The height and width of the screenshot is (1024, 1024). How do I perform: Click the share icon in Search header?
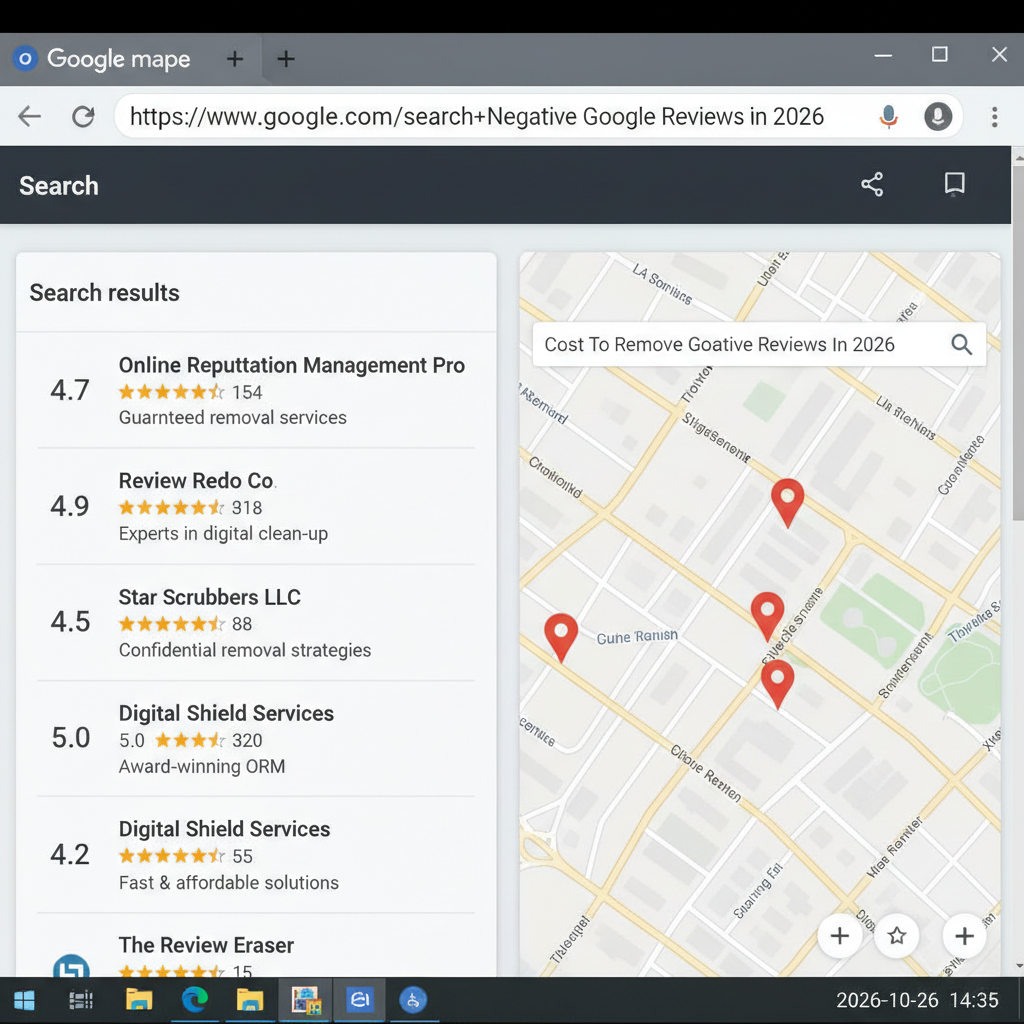(x=872, y=184)
